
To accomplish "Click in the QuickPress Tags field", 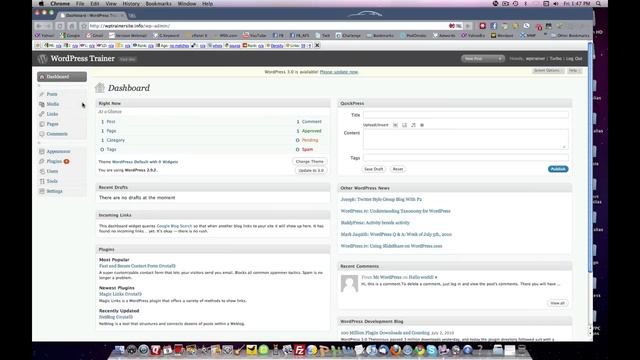I will coord(466,158).
